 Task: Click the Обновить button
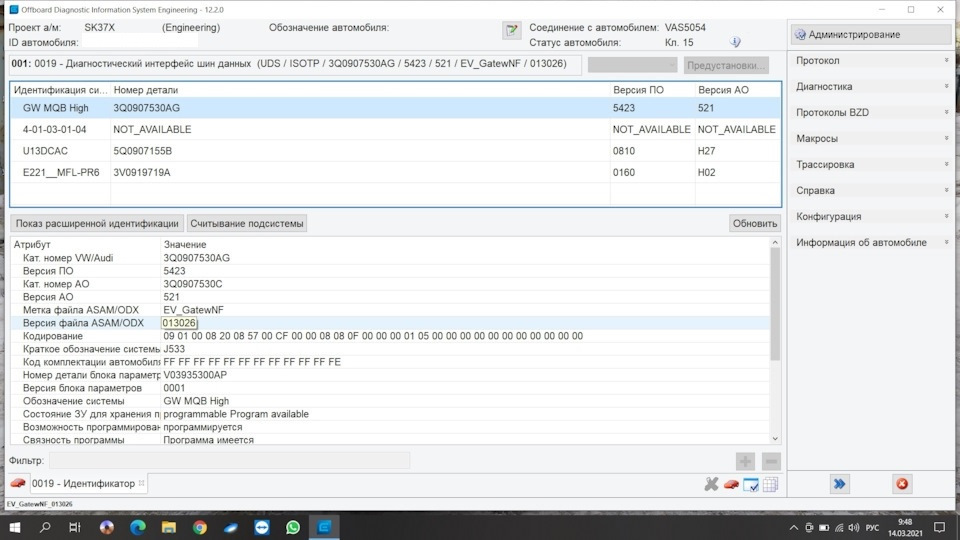[755, 223]
